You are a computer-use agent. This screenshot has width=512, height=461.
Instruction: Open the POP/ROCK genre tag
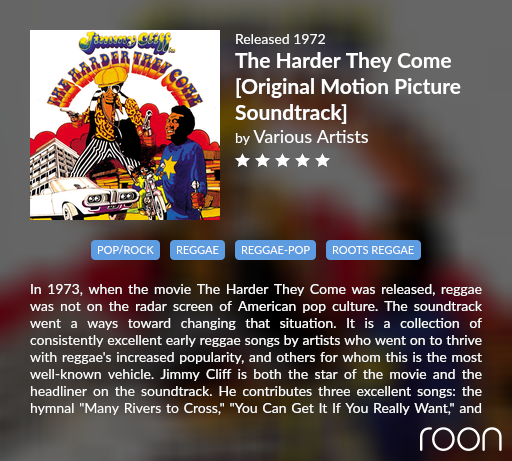(x=125, y=250)
